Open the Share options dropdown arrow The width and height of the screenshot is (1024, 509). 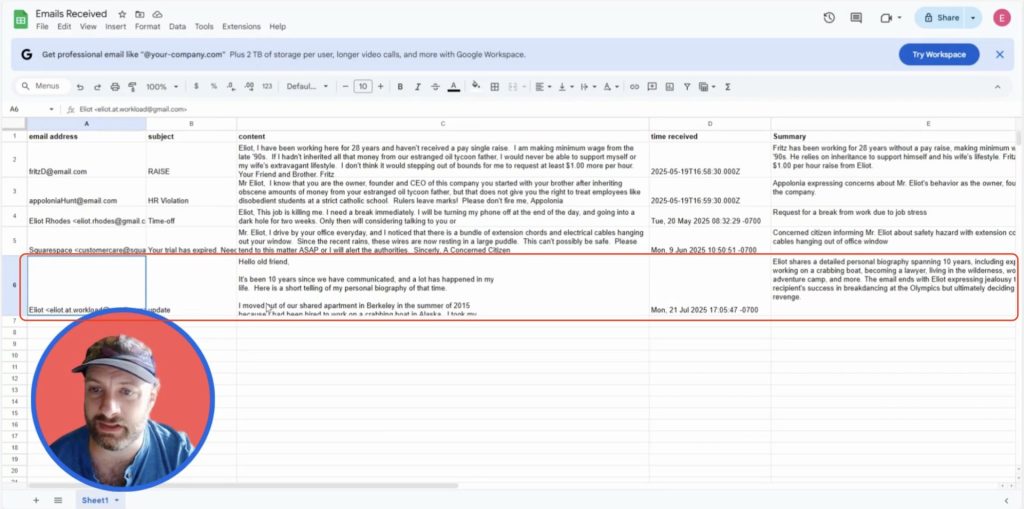coord(973,18)
